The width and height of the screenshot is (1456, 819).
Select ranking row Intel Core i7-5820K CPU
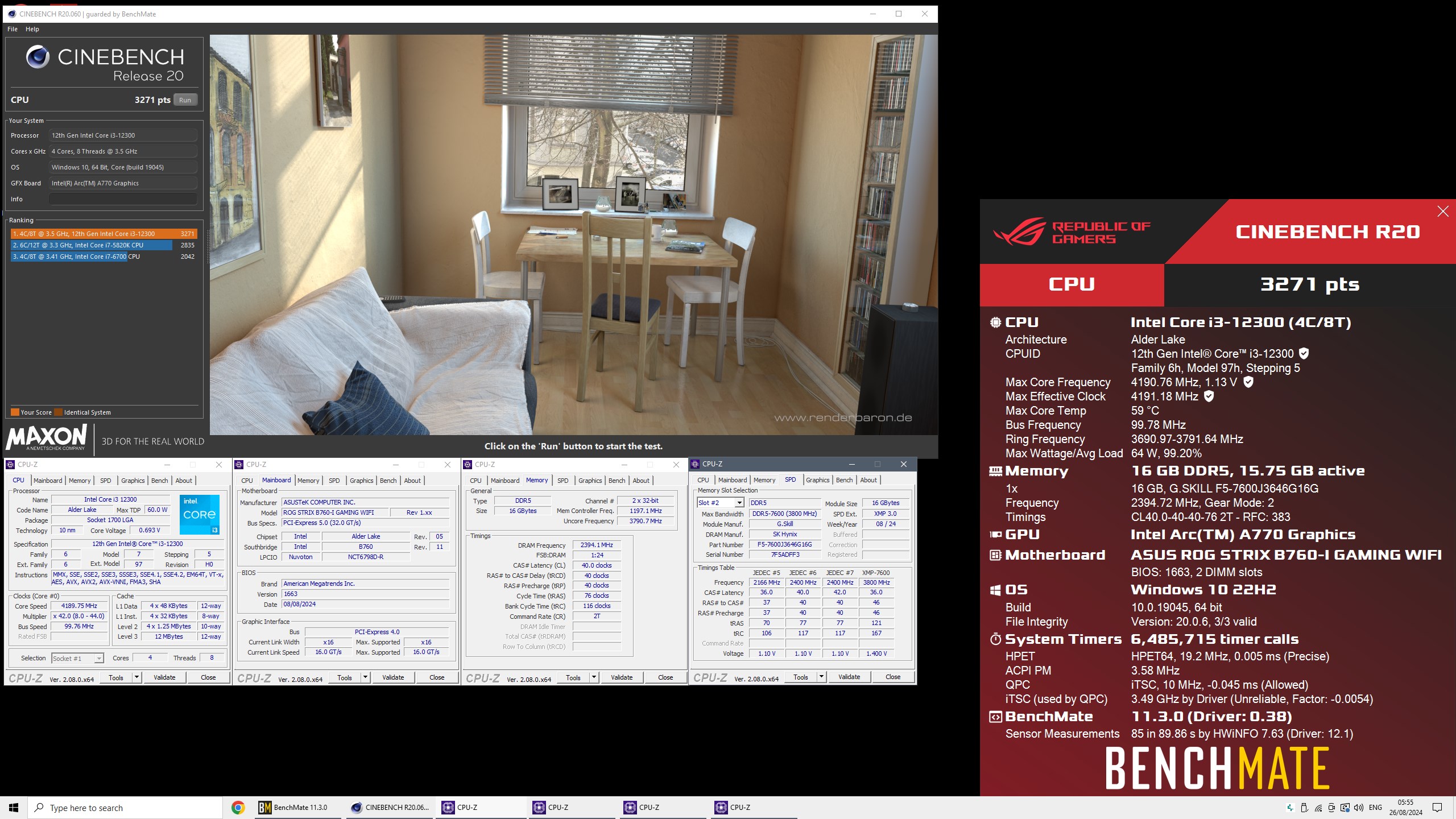104,245
